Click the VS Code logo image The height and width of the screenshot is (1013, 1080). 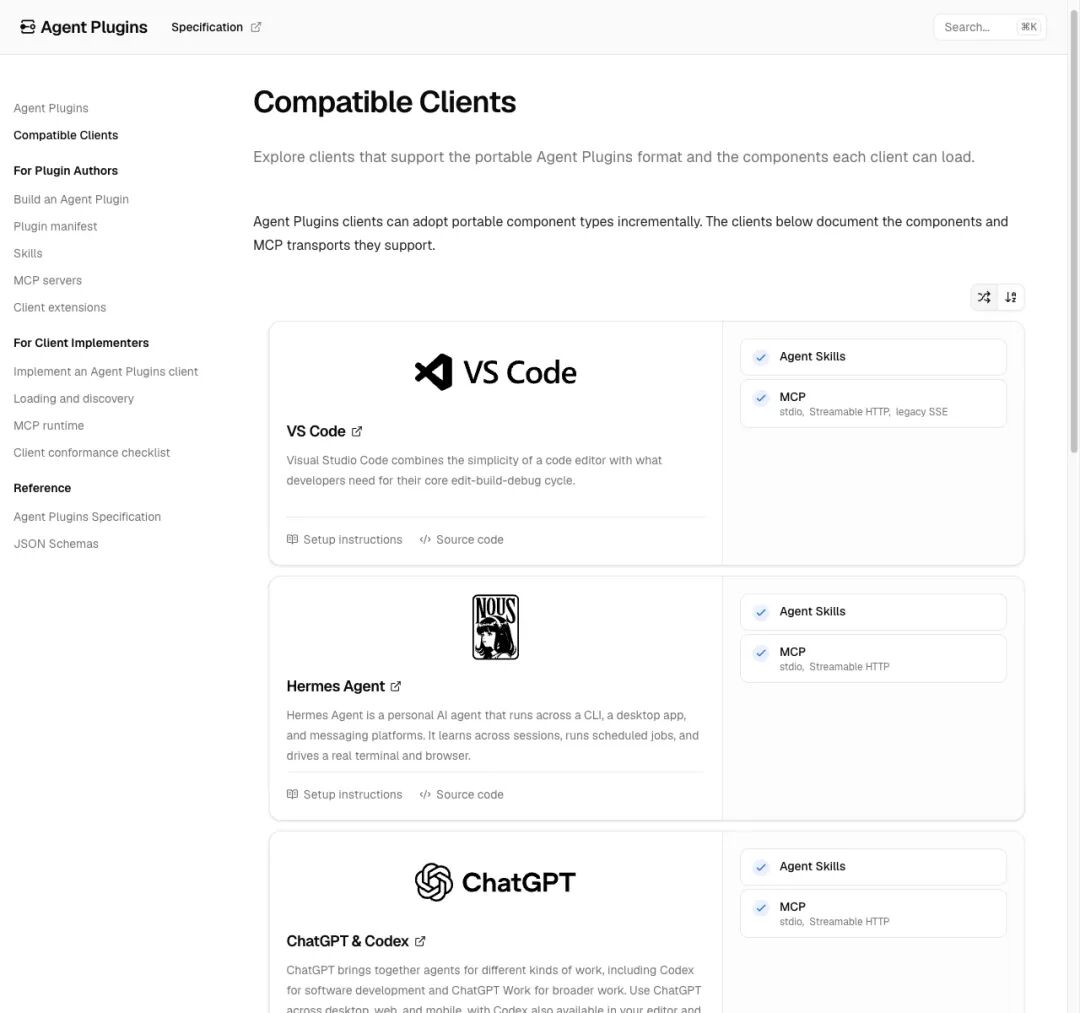click(495, 372)
